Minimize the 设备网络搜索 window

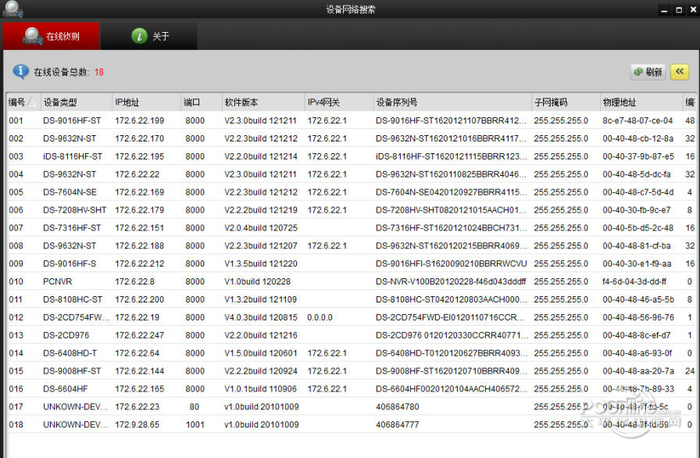[664, 9]
